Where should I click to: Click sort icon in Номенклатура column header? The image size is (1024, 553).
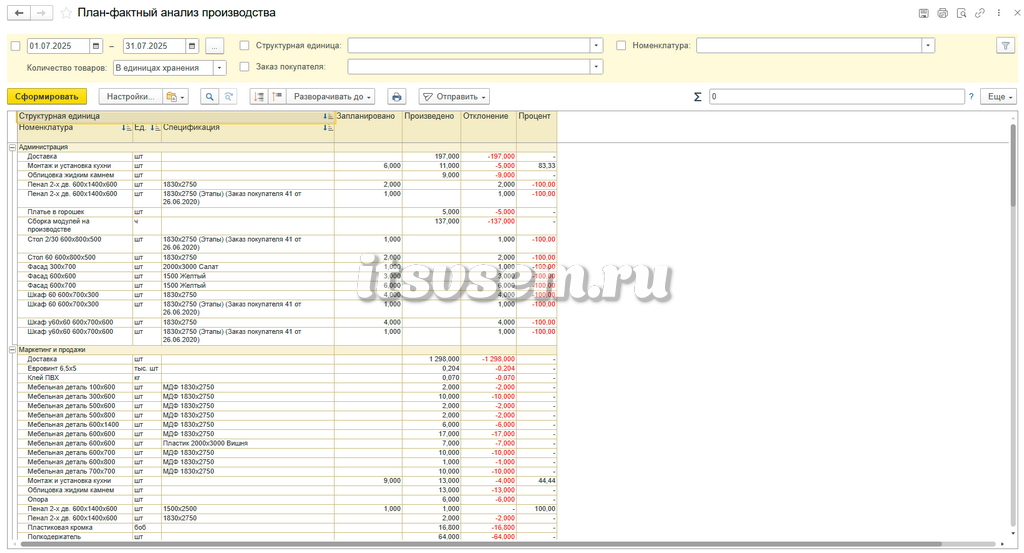click(127, 128)
